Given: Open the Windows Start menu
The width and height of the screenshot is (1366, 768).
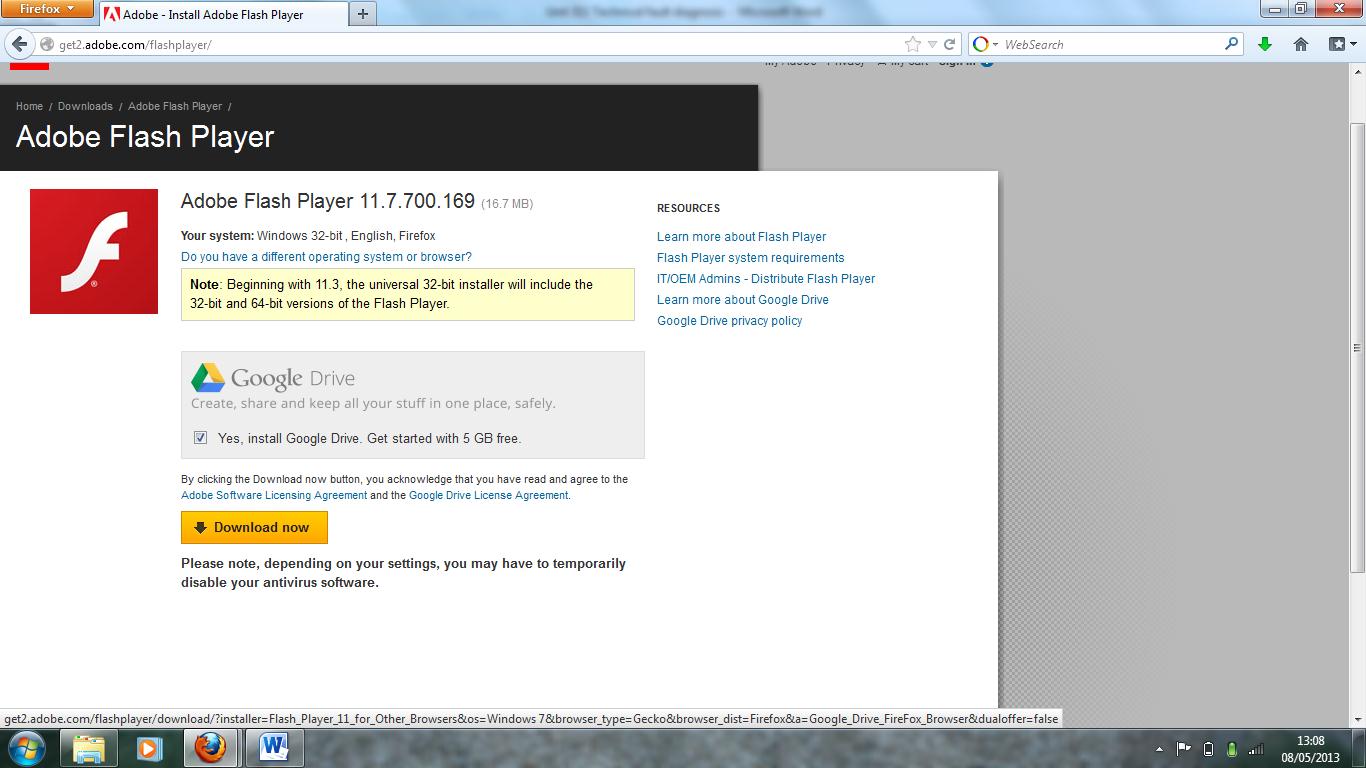Looking at the screenshot, I should pos(27,748).
